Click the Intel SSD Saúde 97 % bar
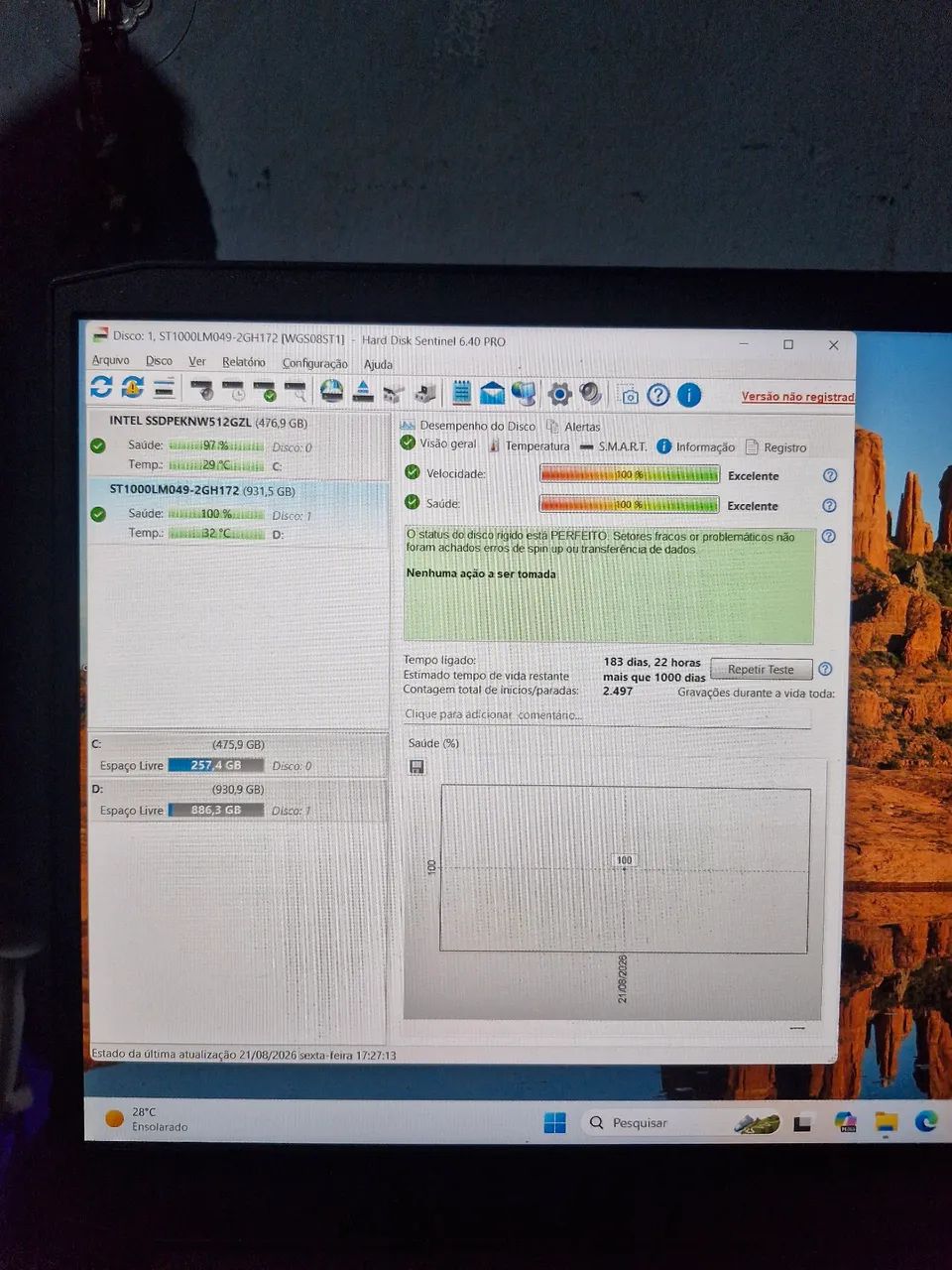952x1270 pixels. click(x=216, y=445)
